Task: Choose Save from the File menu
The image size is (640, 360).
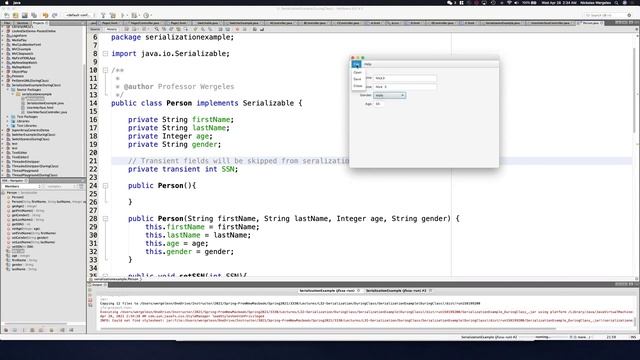Action: coord(358,79)
